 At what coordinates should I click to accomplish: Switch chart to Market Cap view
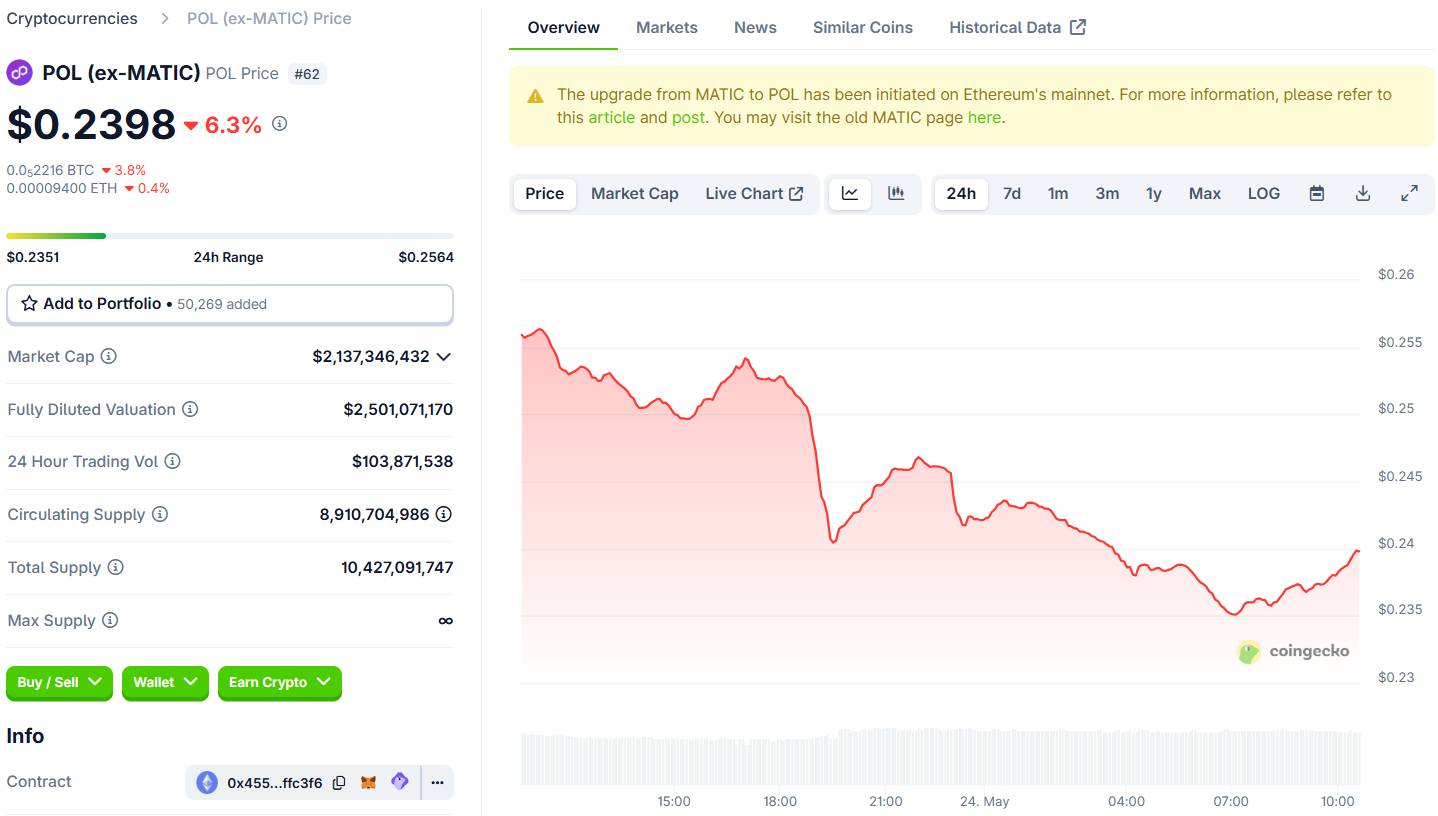click(x=635, y=193)
